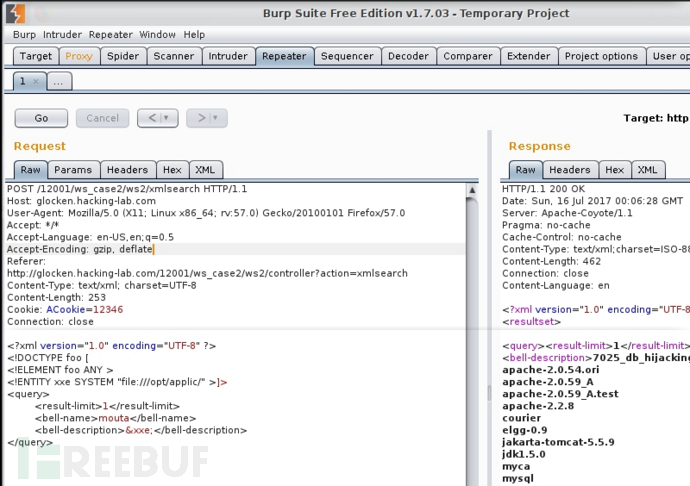Switch to the Decoder tab

408,56
